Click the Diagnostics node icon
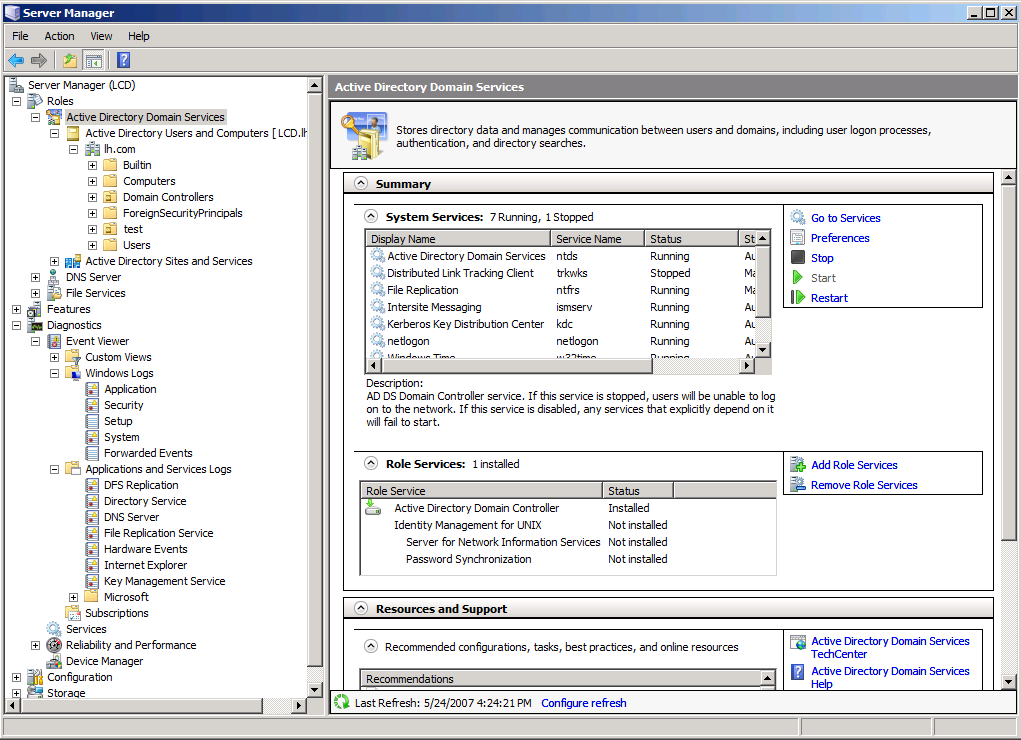This screenshot has width=1021, height=740. coord(35,325)
